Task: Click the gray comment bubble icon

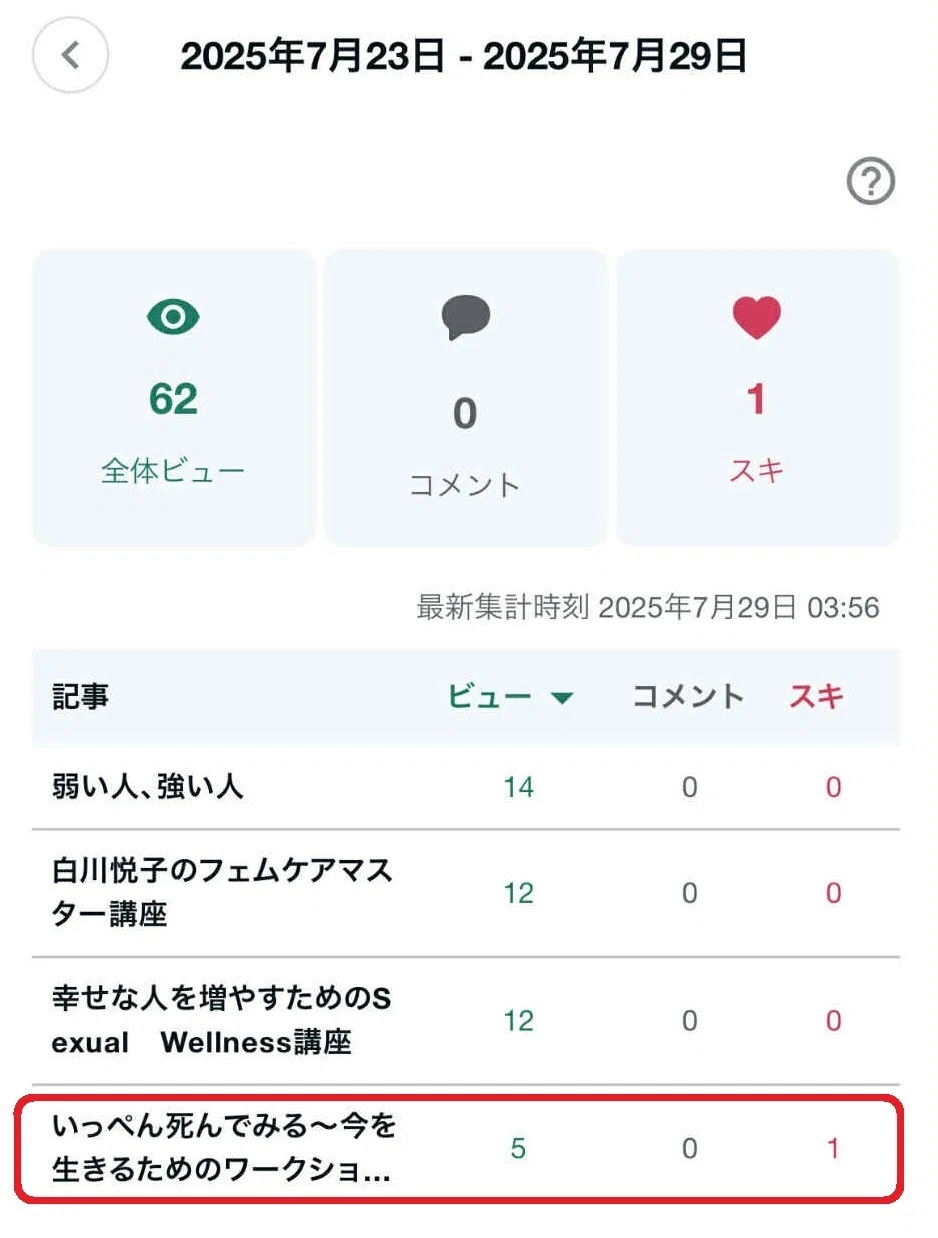Action: pos(465,318)
